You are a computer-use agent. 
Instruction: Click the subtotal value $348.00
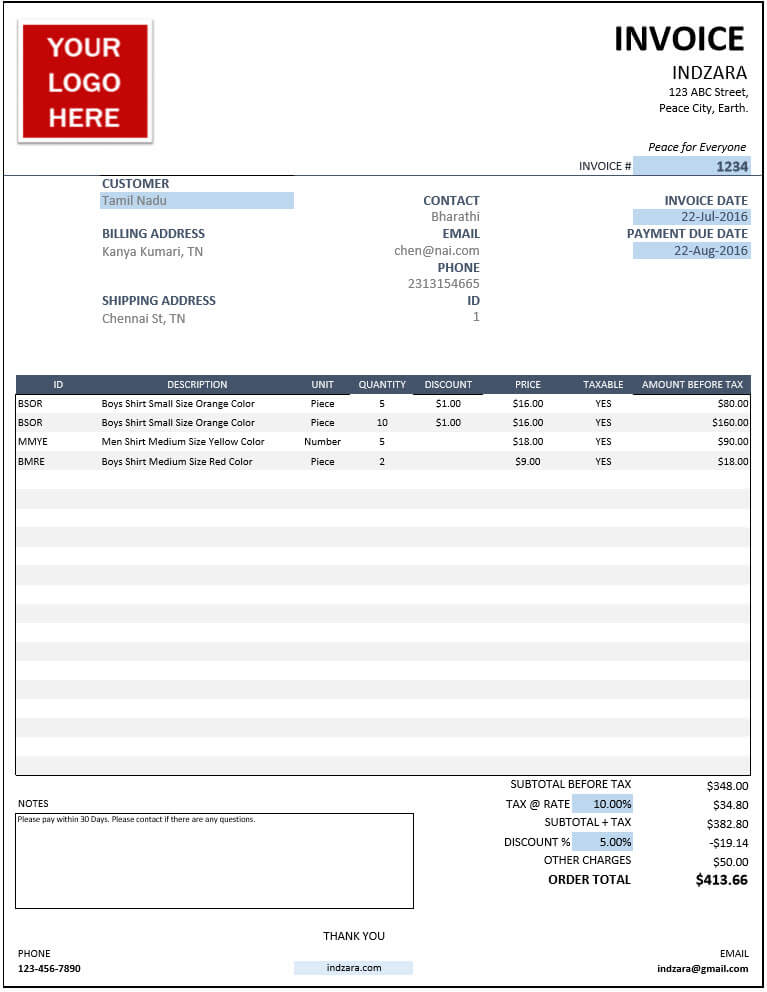tap(727, 786)
